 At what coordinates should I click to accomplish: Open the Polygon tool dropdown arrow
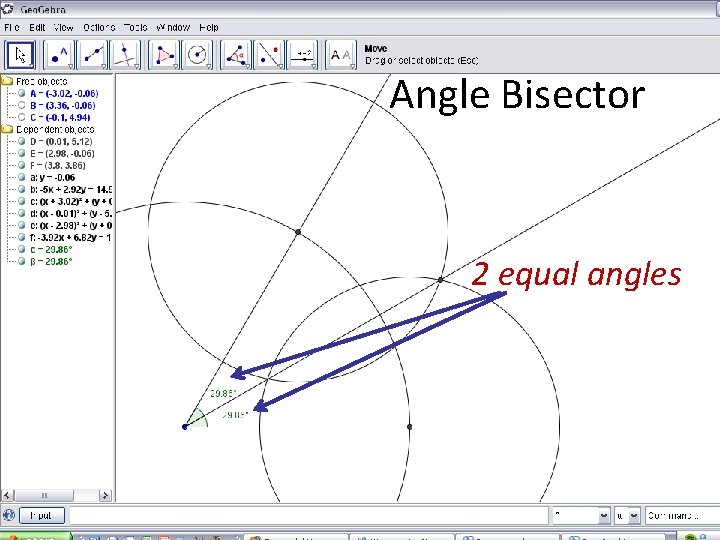[175, 67]
